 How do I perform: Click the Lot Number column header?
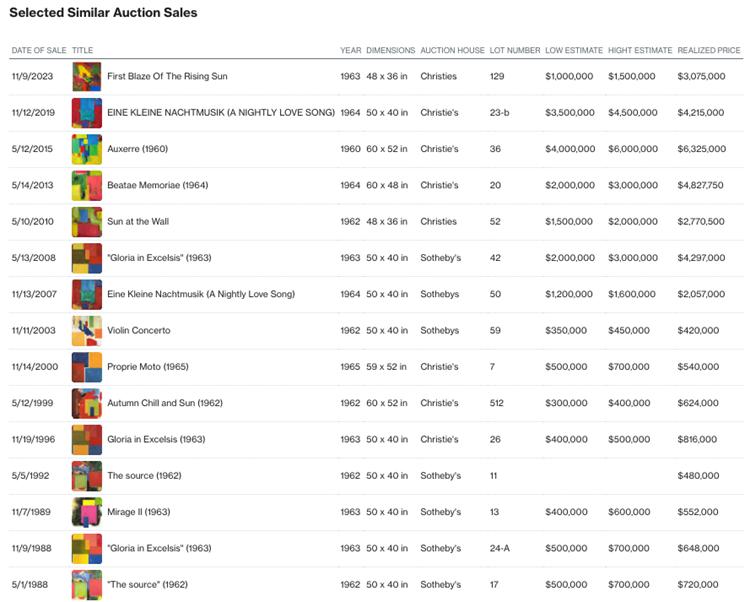coord(514,50)
